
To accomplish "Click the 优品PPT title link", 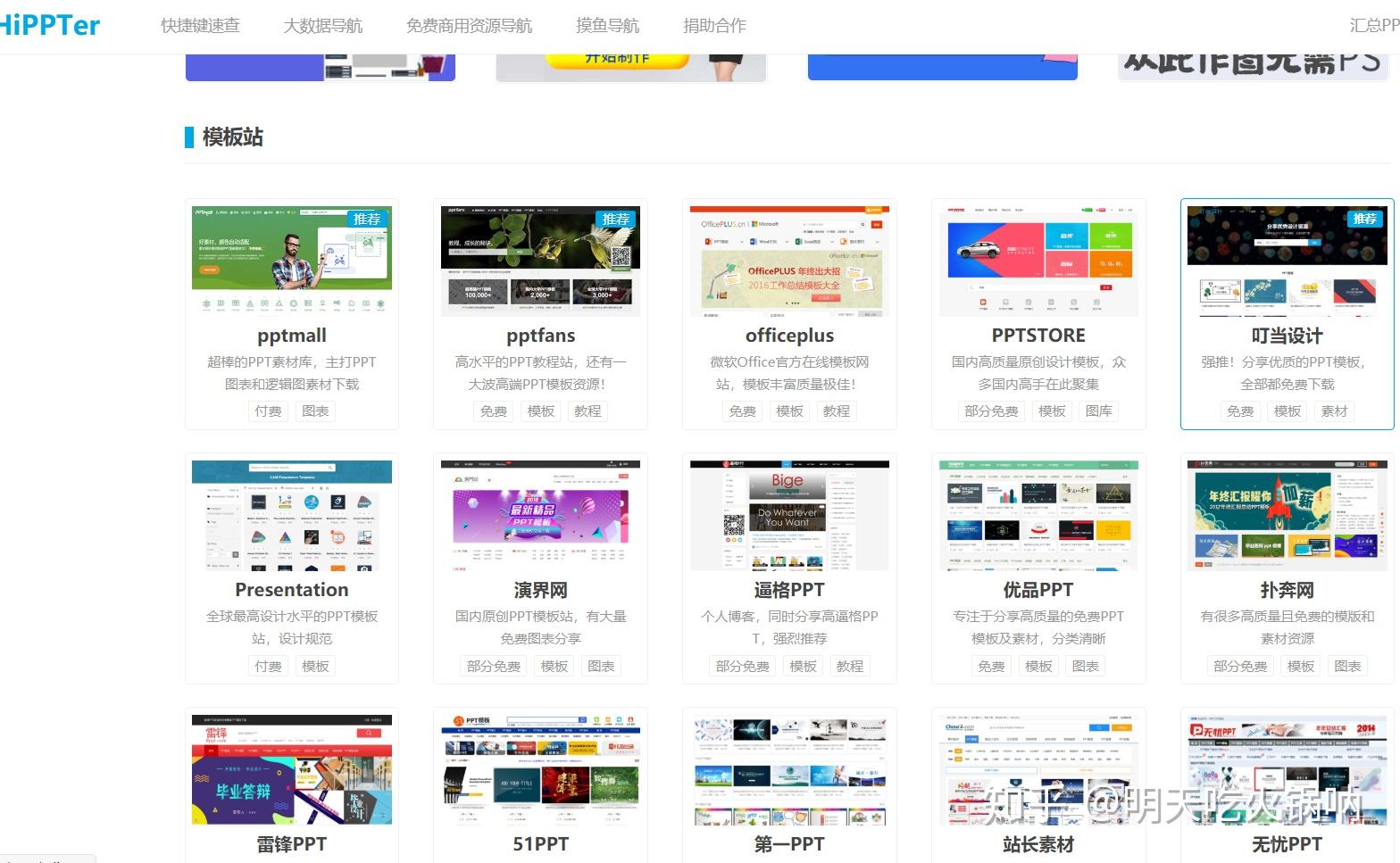I will 1038,590.
